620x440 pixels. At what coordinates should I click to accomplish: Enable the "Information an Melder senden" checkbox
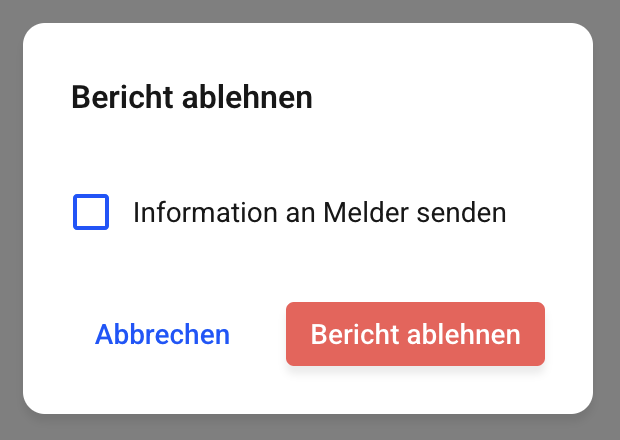coord(91,212)
